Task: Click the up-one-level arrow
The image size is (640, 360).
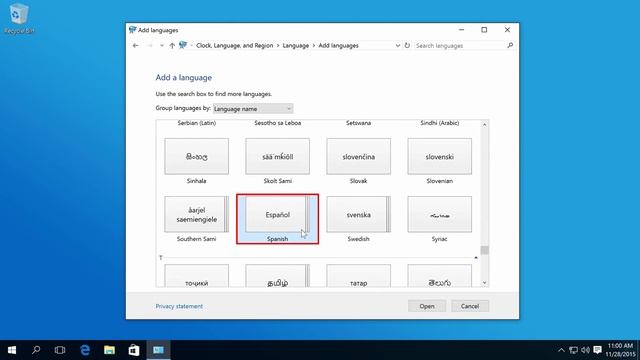Action: (172, 46)
